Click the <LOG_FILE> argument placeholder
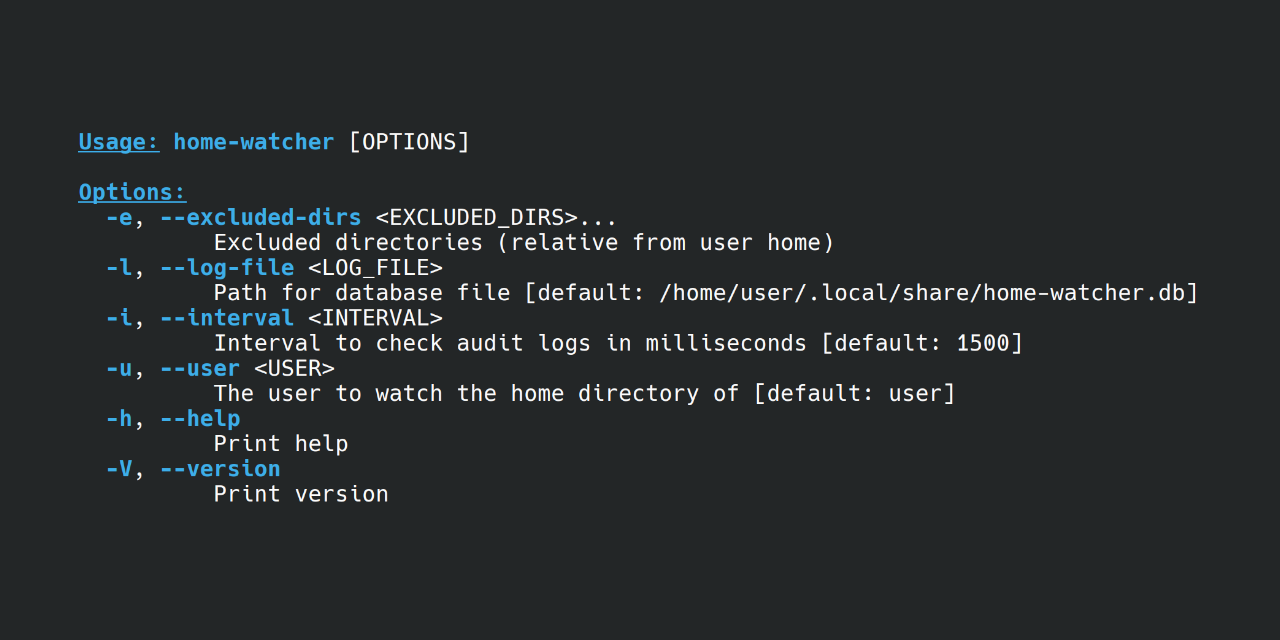Image resolution: width=1280 pixels, height=640 pixels. click(x=375, y=267)
